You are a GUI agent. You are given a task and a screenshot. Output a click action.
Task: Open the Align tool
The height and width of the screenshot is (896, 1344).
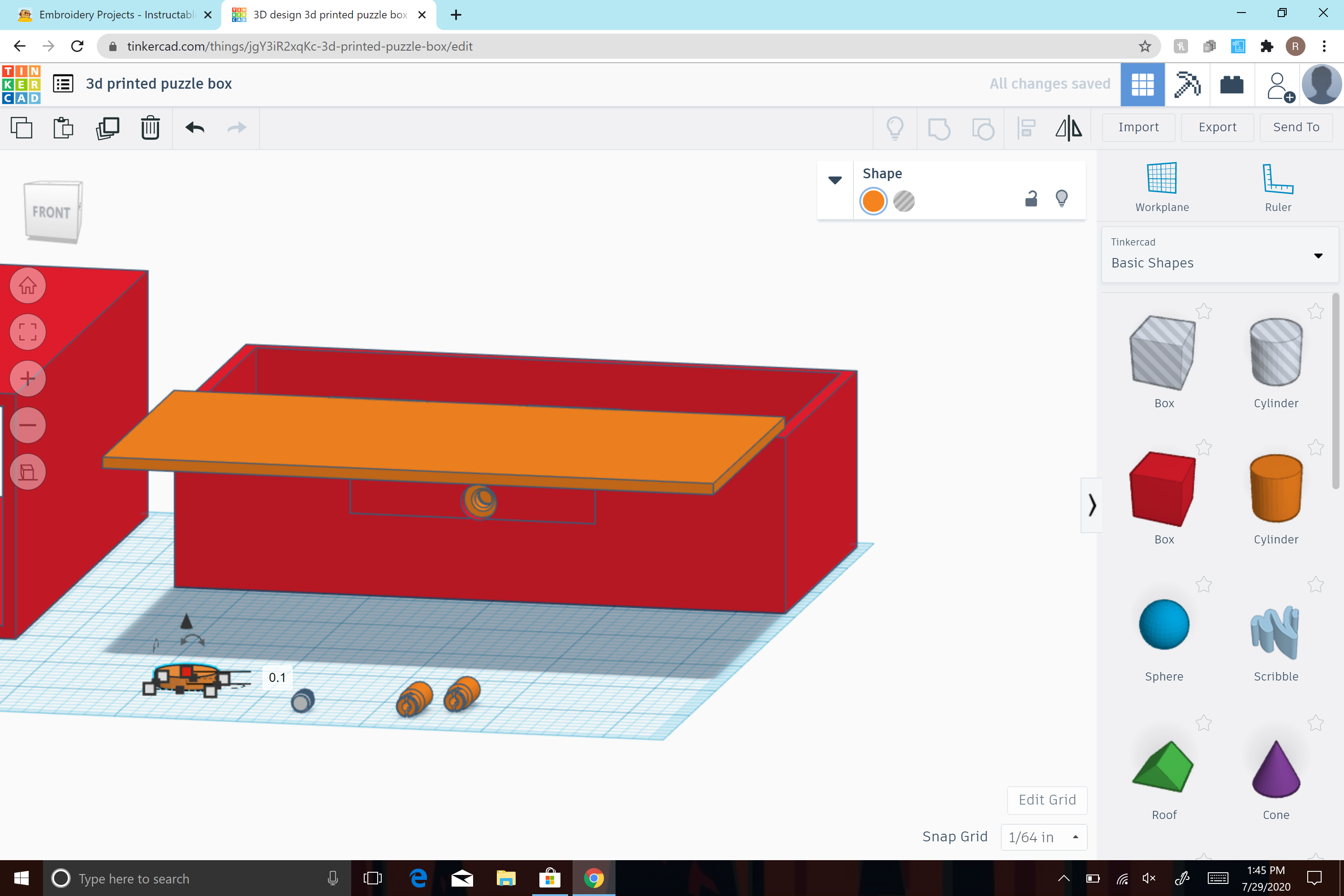click(1026, 127)
